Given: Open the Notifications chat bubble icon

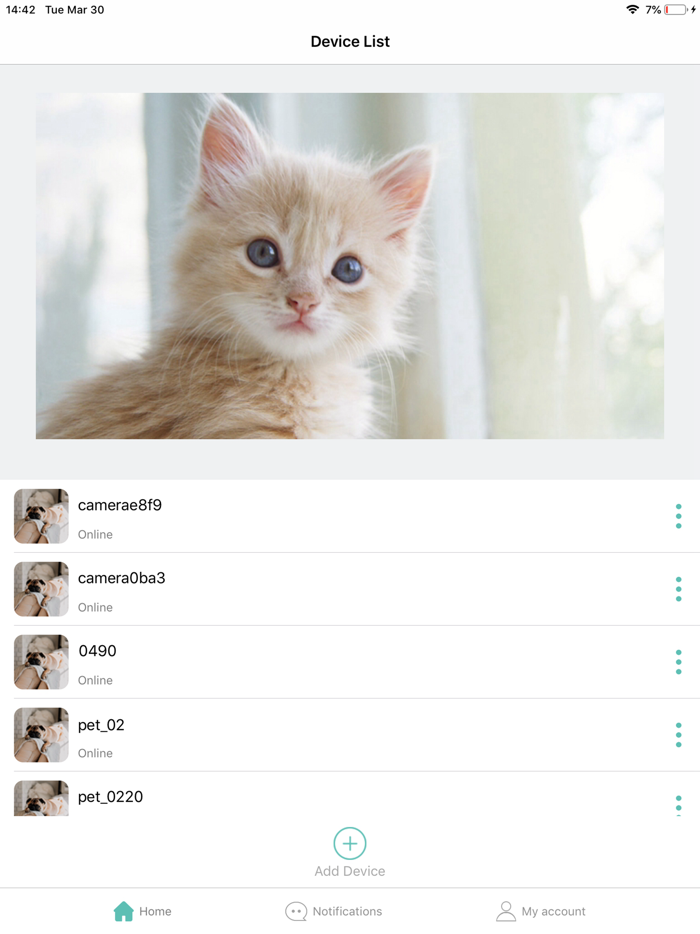Looking at the screenshot, I should [296, 911].
